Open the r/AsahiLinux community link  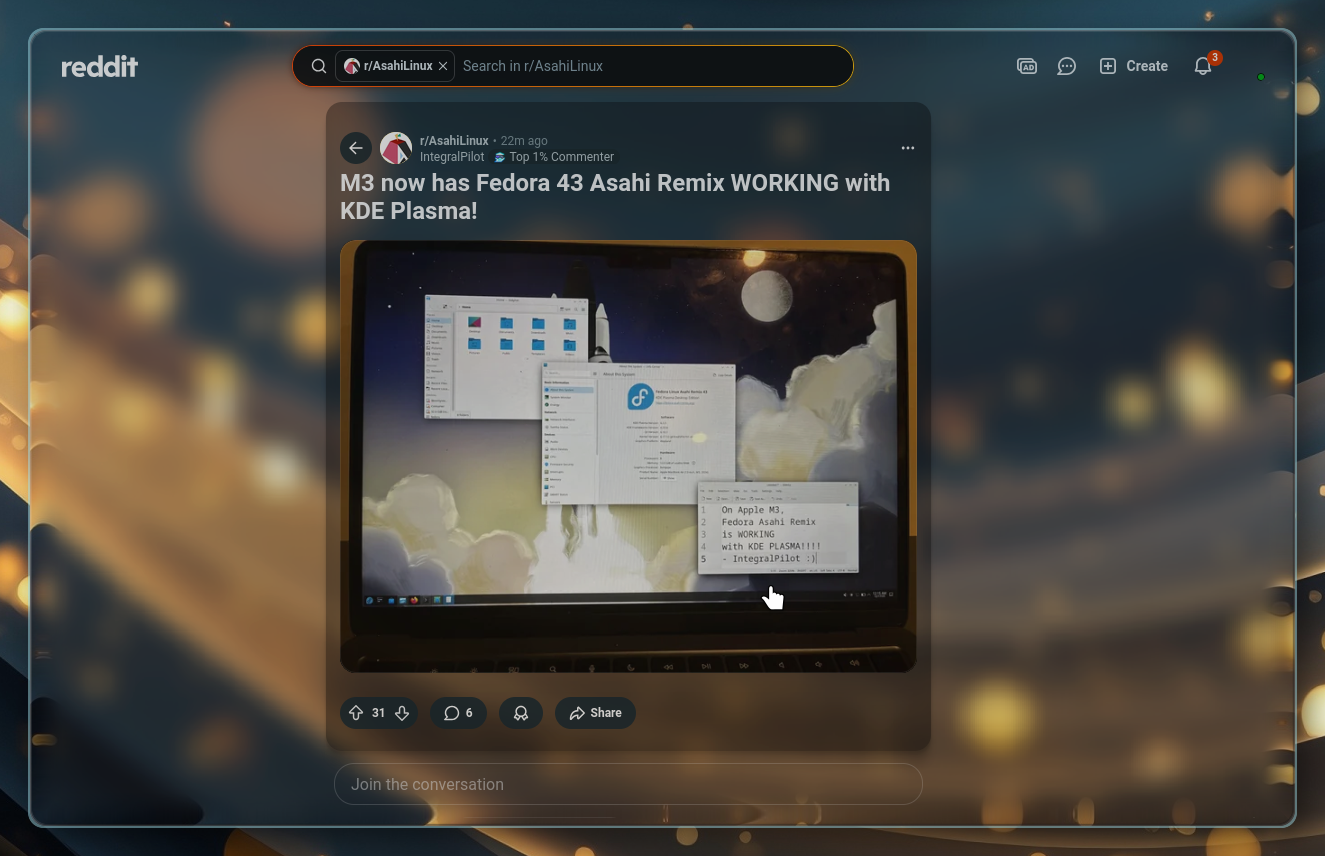[454, 141]
